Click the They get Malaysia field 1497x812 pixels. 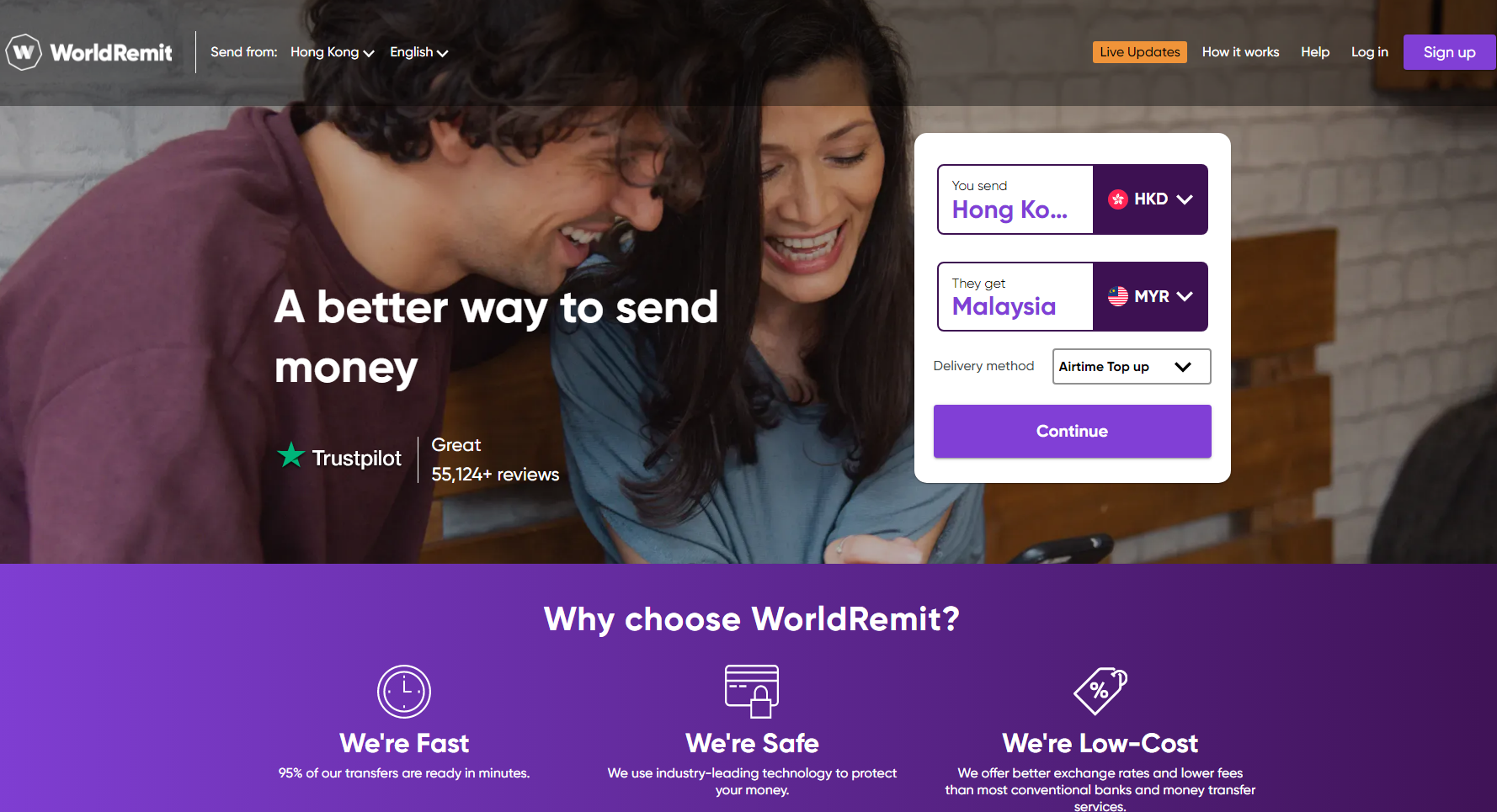(x=1015, y=296)
